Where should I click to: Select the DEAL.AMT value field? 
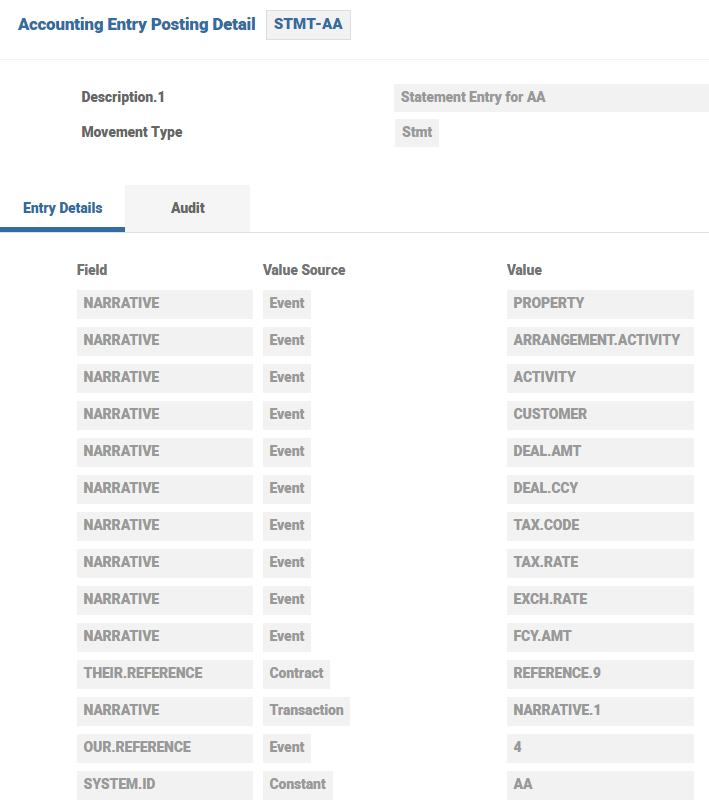click(600, 452)
